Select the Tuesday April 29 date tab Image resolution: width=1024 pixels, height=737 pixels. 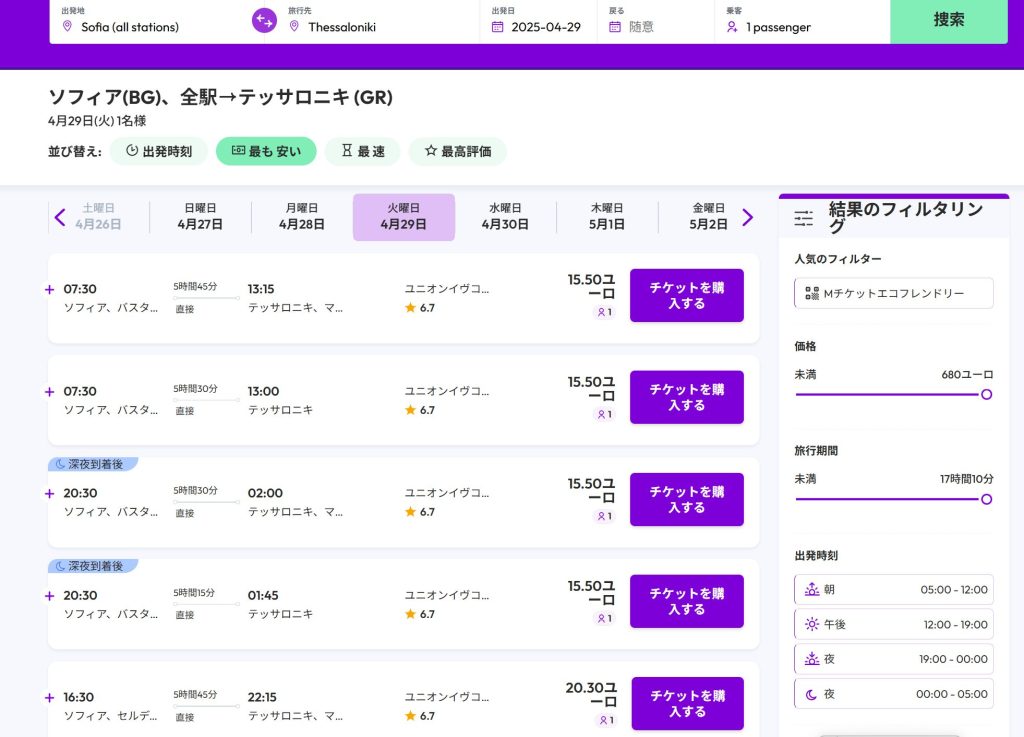pos(404,217)
